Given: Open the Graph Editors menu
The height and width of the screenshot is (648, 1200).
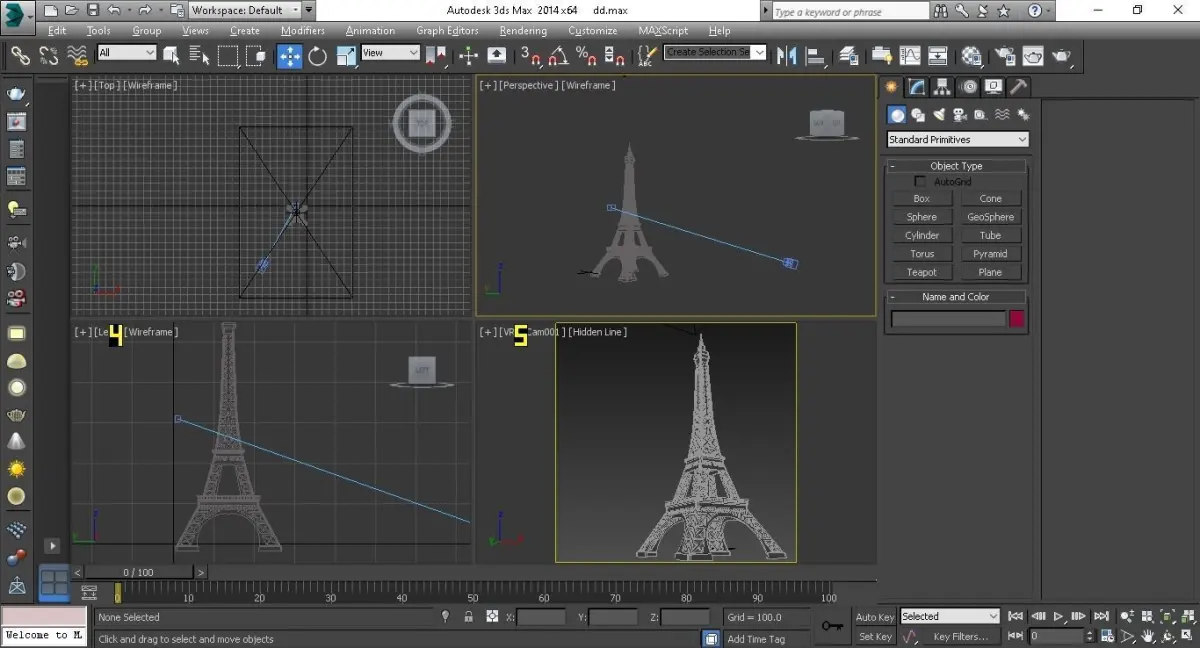Looking at the screenshot, I should click(447, 31).
